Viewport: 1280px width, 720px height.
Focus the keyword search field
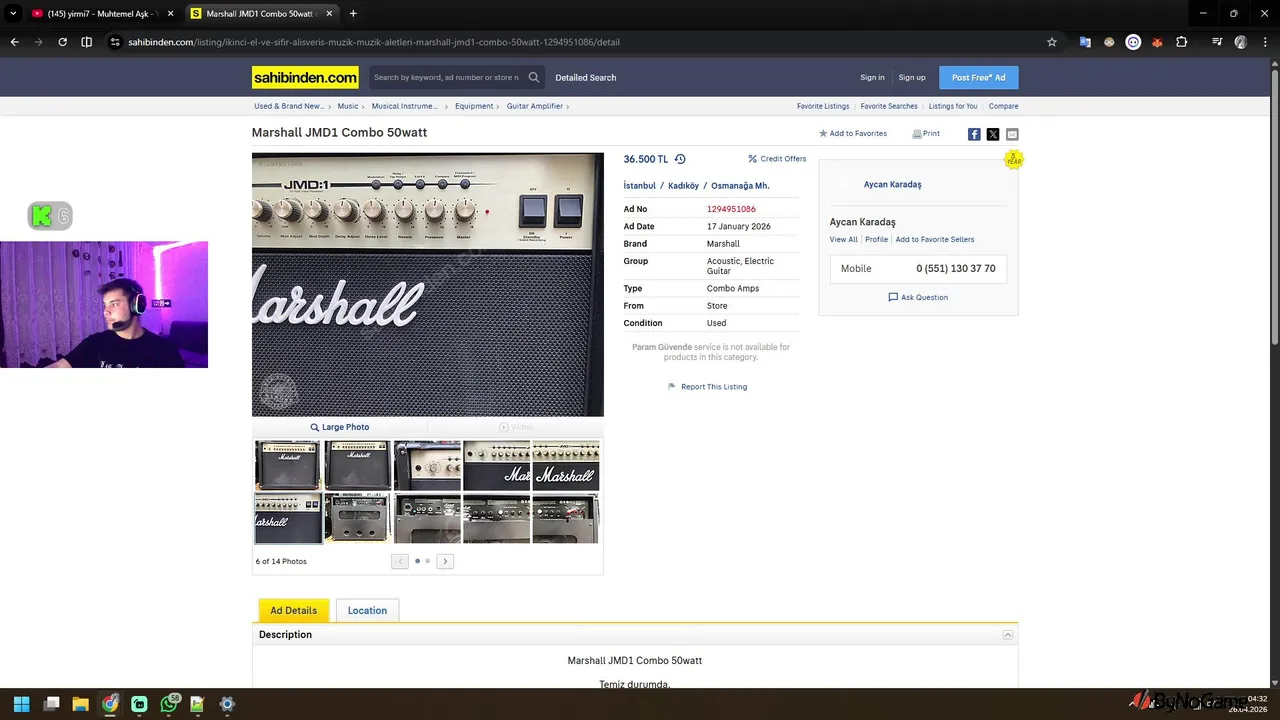[446, 77]
